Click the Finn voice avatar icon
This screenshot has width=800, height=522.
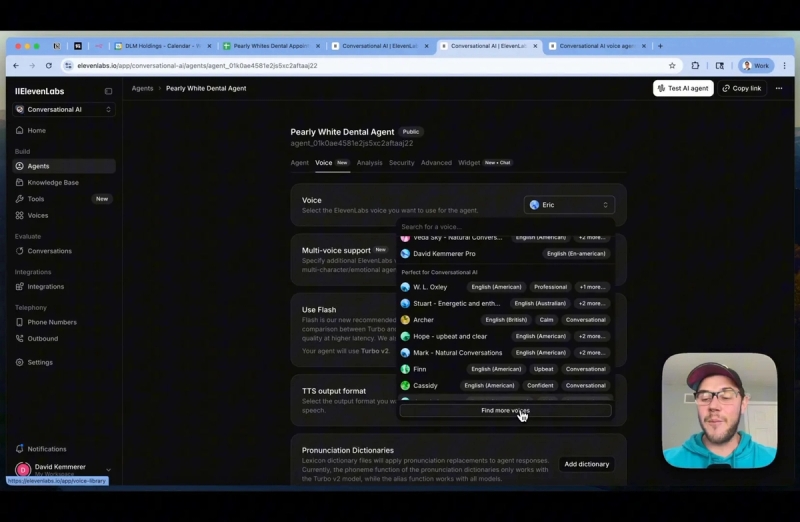(x=405, y=369)
